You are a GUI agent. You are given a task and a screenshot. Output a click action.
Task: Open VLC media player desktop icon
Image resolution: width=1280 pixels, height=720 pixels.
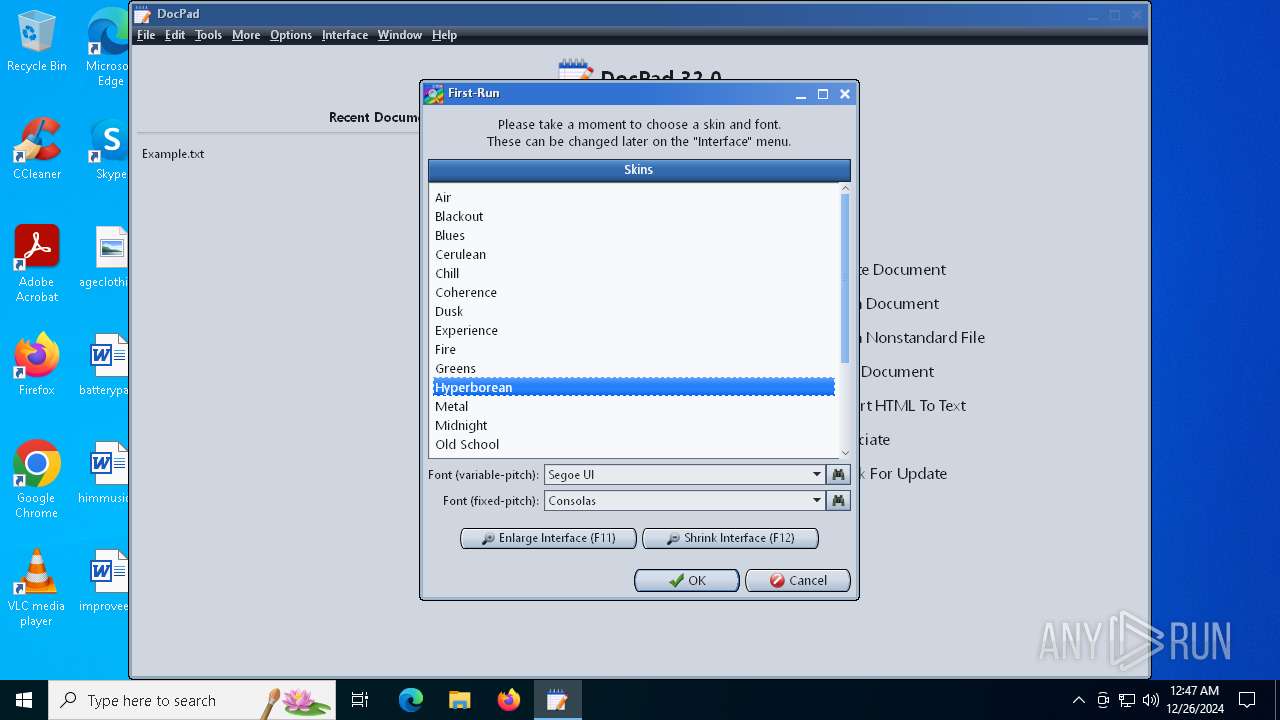(37, 588)
